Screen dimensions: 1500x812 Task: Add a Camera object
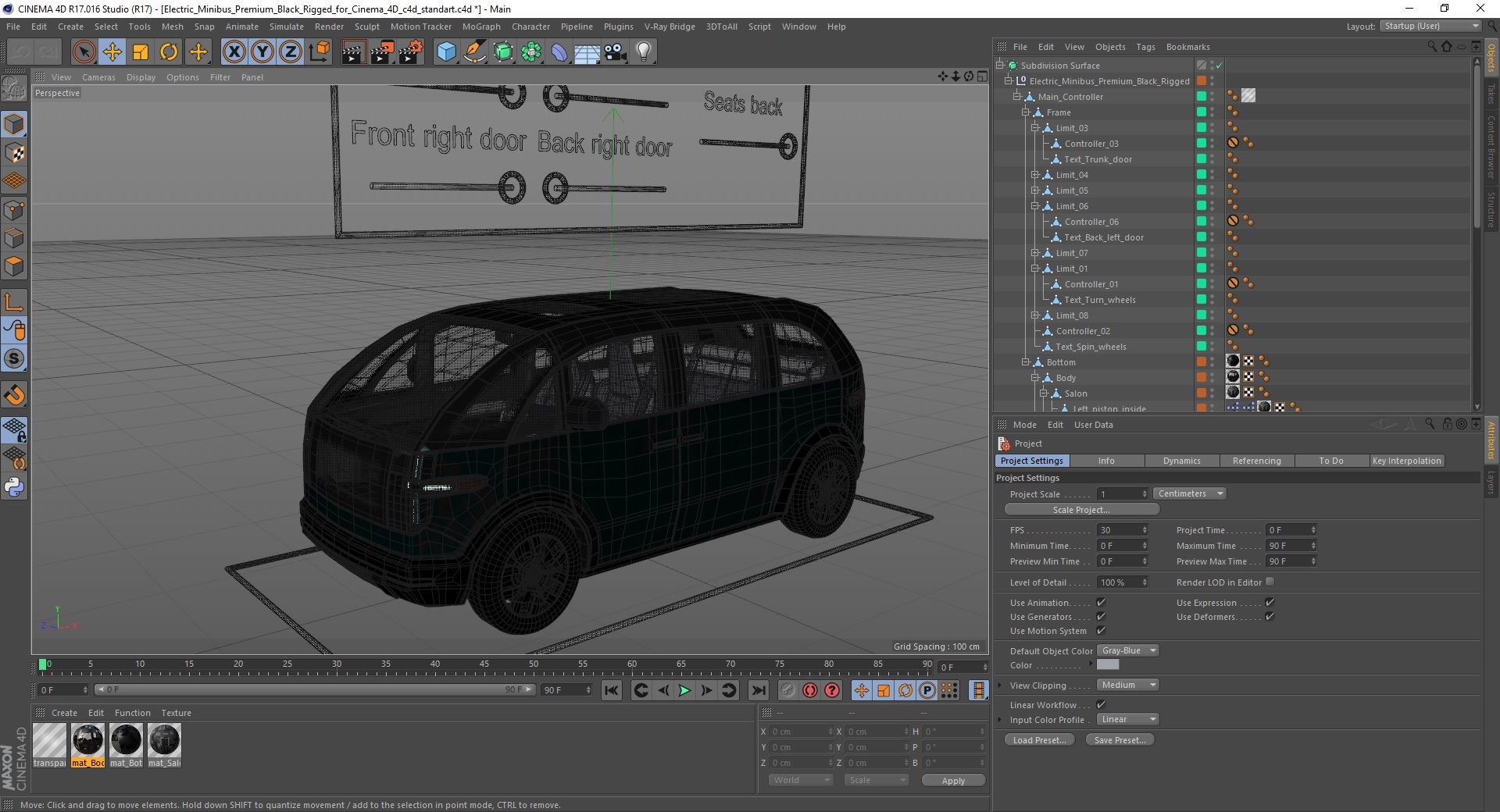[616, 52]
